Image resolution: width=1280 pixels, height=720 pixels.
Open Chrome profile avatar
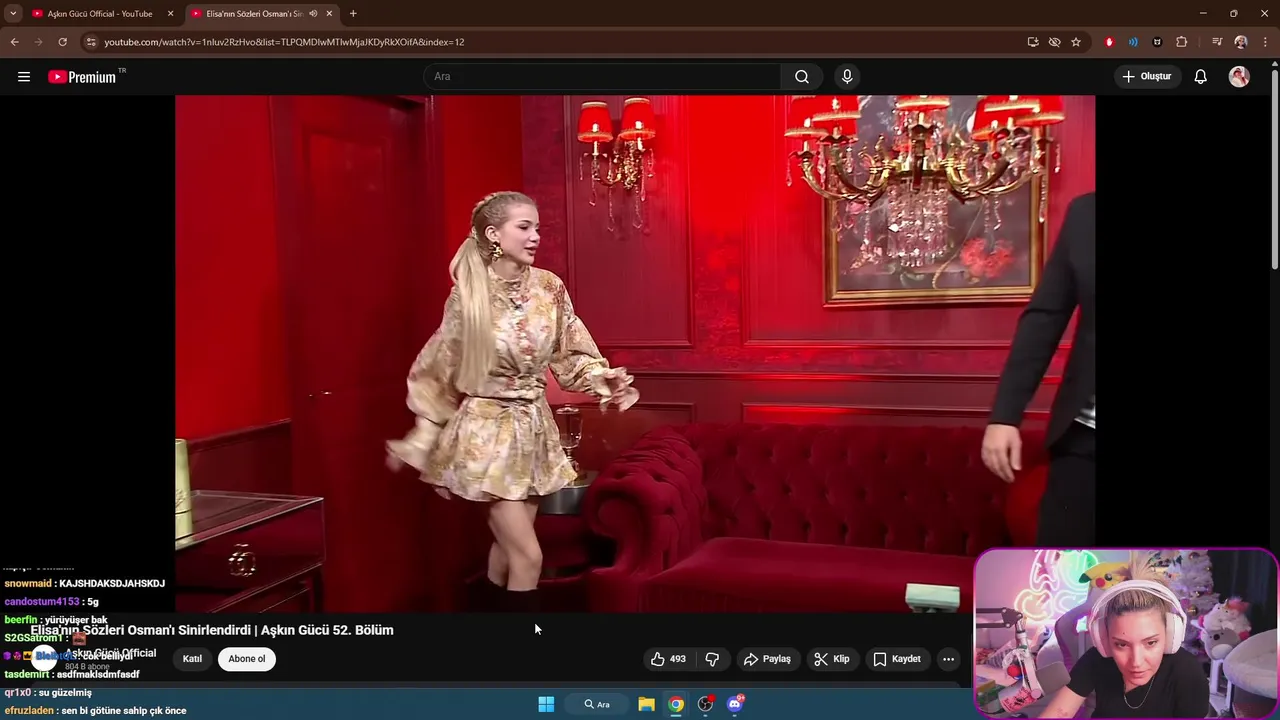[x=1241, y=42]
